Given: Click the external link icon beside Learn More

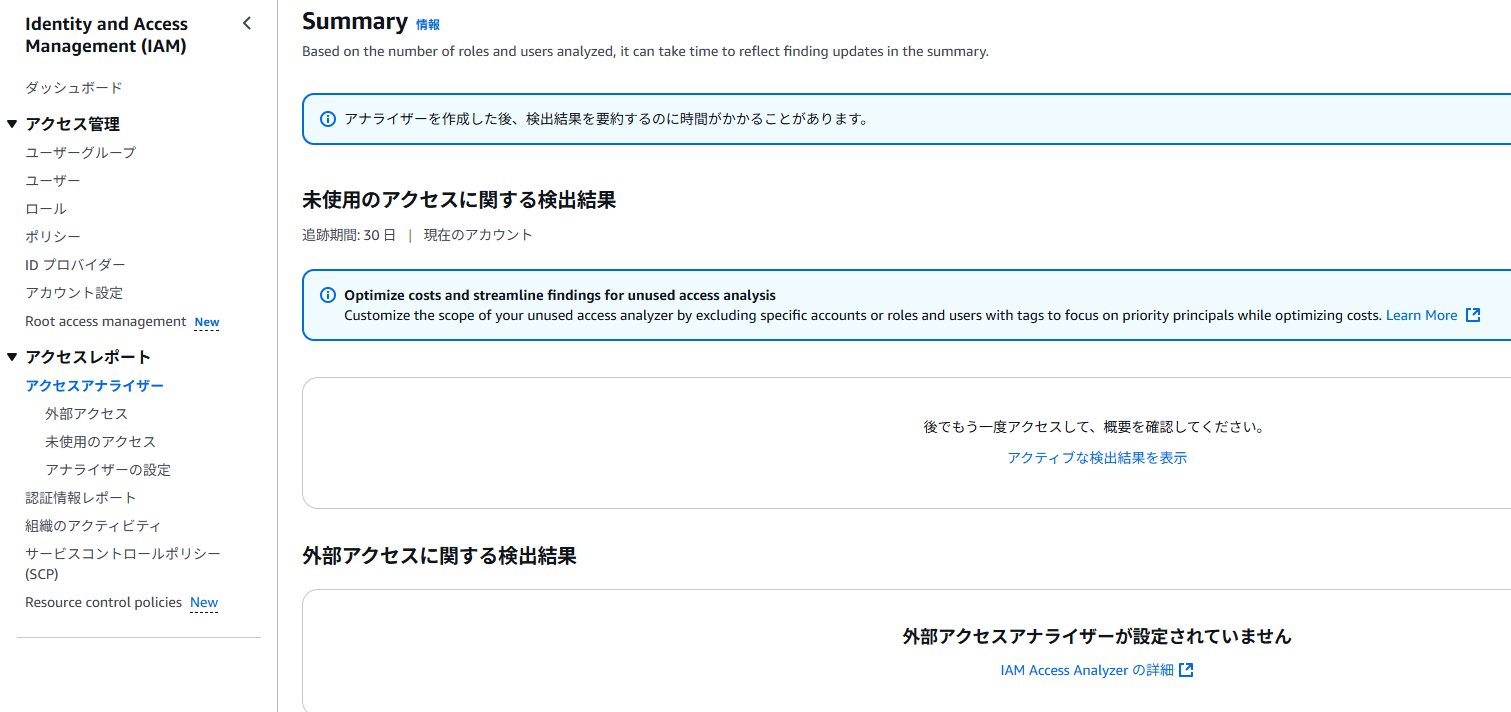Looking at the screenshot, I should pos(1473,315).
